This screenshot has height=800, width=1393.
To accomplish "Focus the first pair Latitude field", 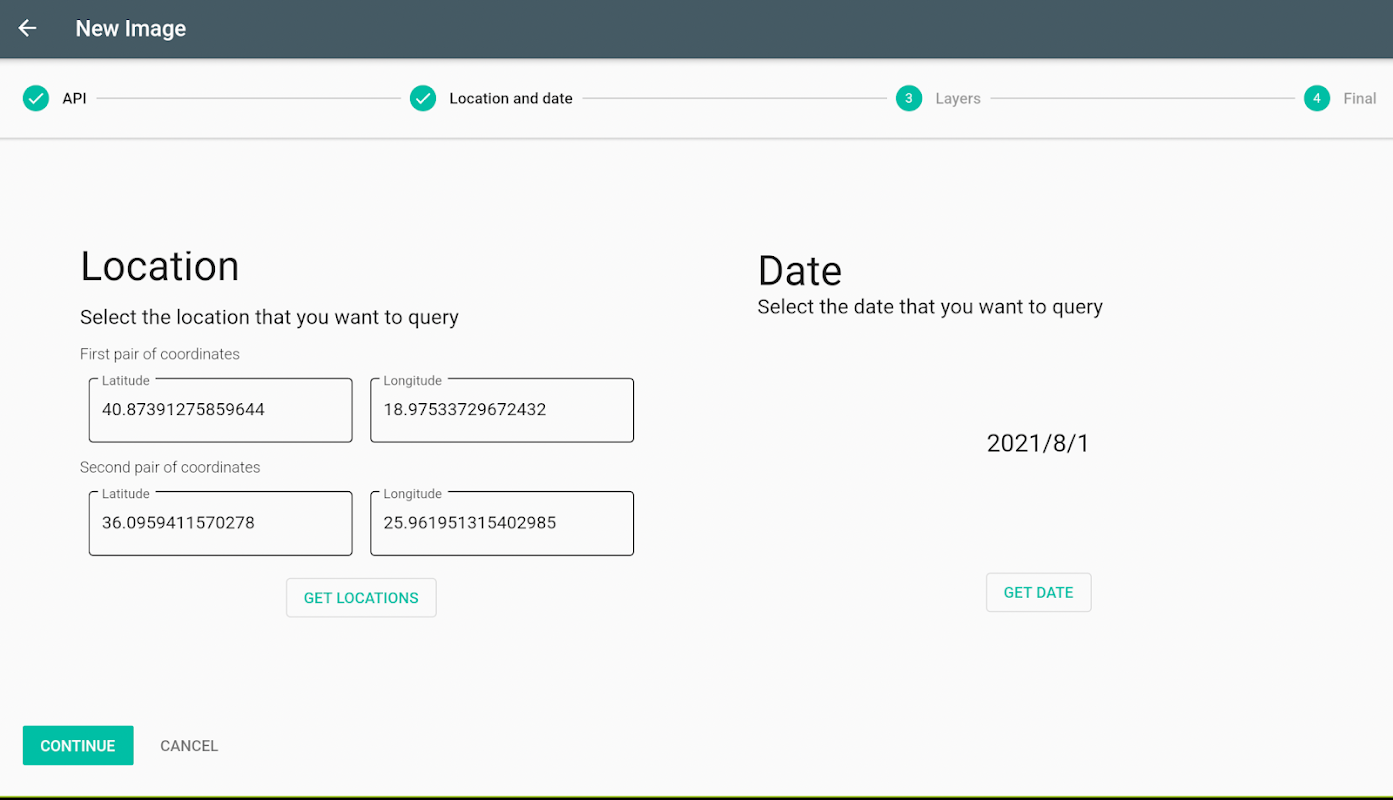I will [221, 410].
